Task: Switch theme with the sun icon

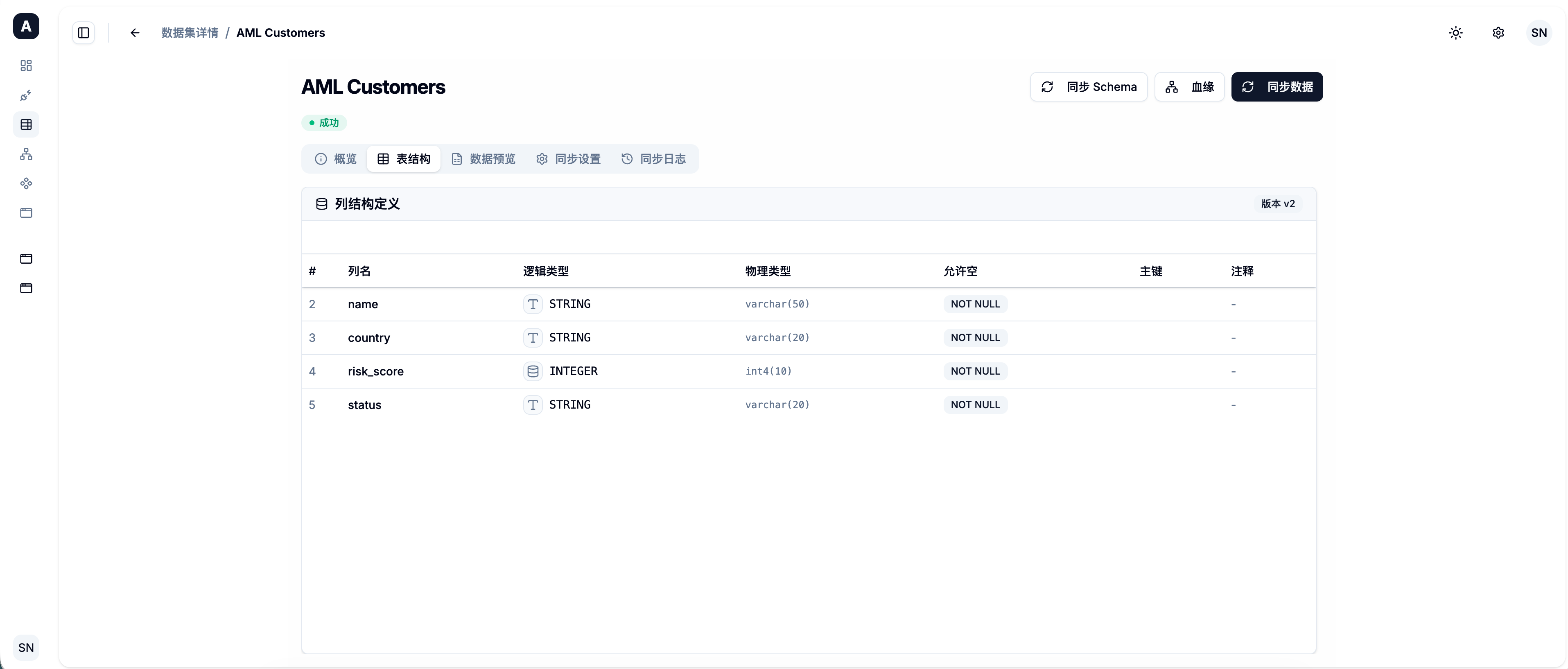Action: (1455, 33)
